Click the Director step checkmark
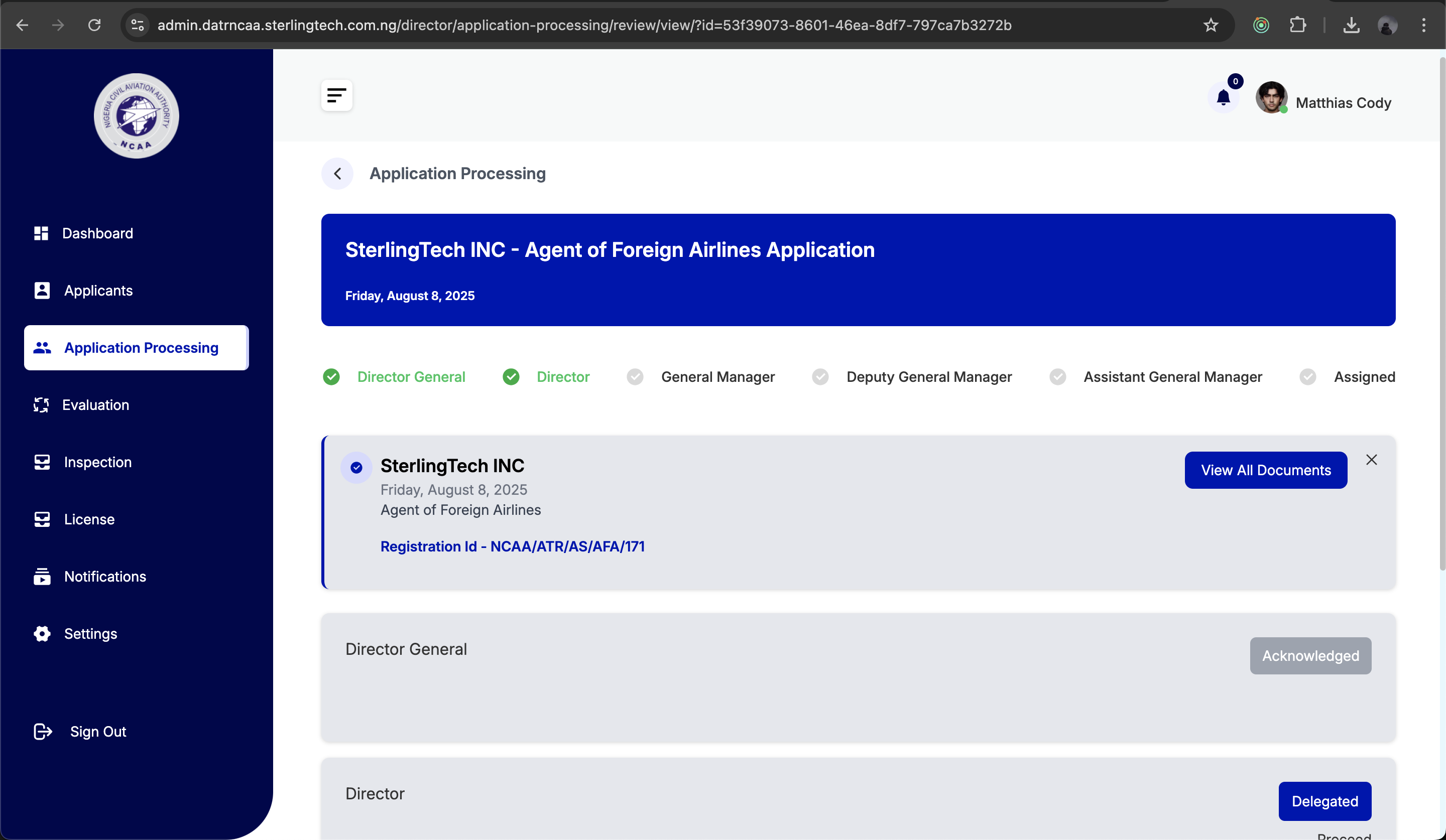Viewport: 1446px width, 840px height. click(511, 377)
